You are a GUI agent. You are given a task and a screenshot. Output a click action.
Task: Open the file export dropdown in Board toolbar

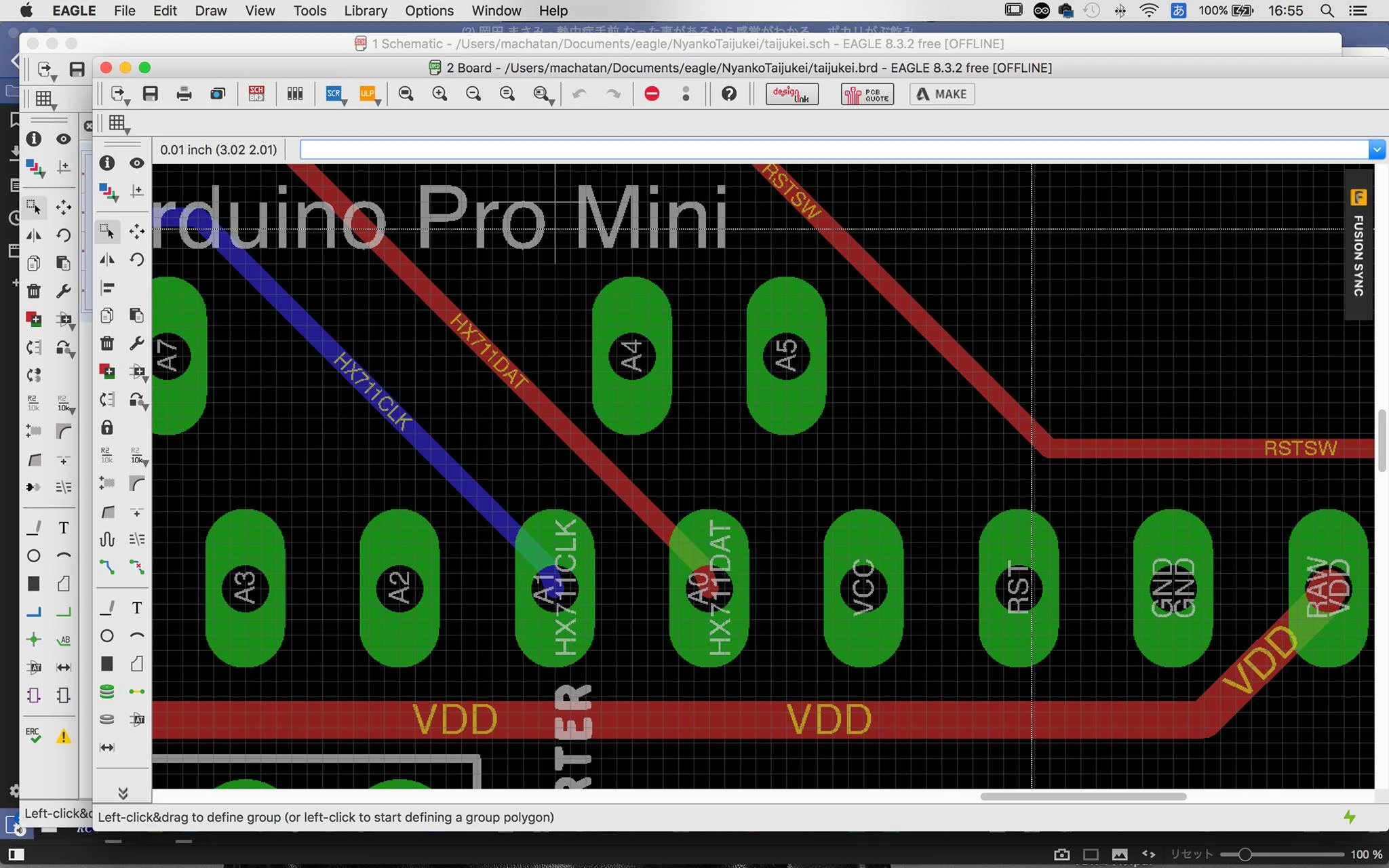point(119,94)
